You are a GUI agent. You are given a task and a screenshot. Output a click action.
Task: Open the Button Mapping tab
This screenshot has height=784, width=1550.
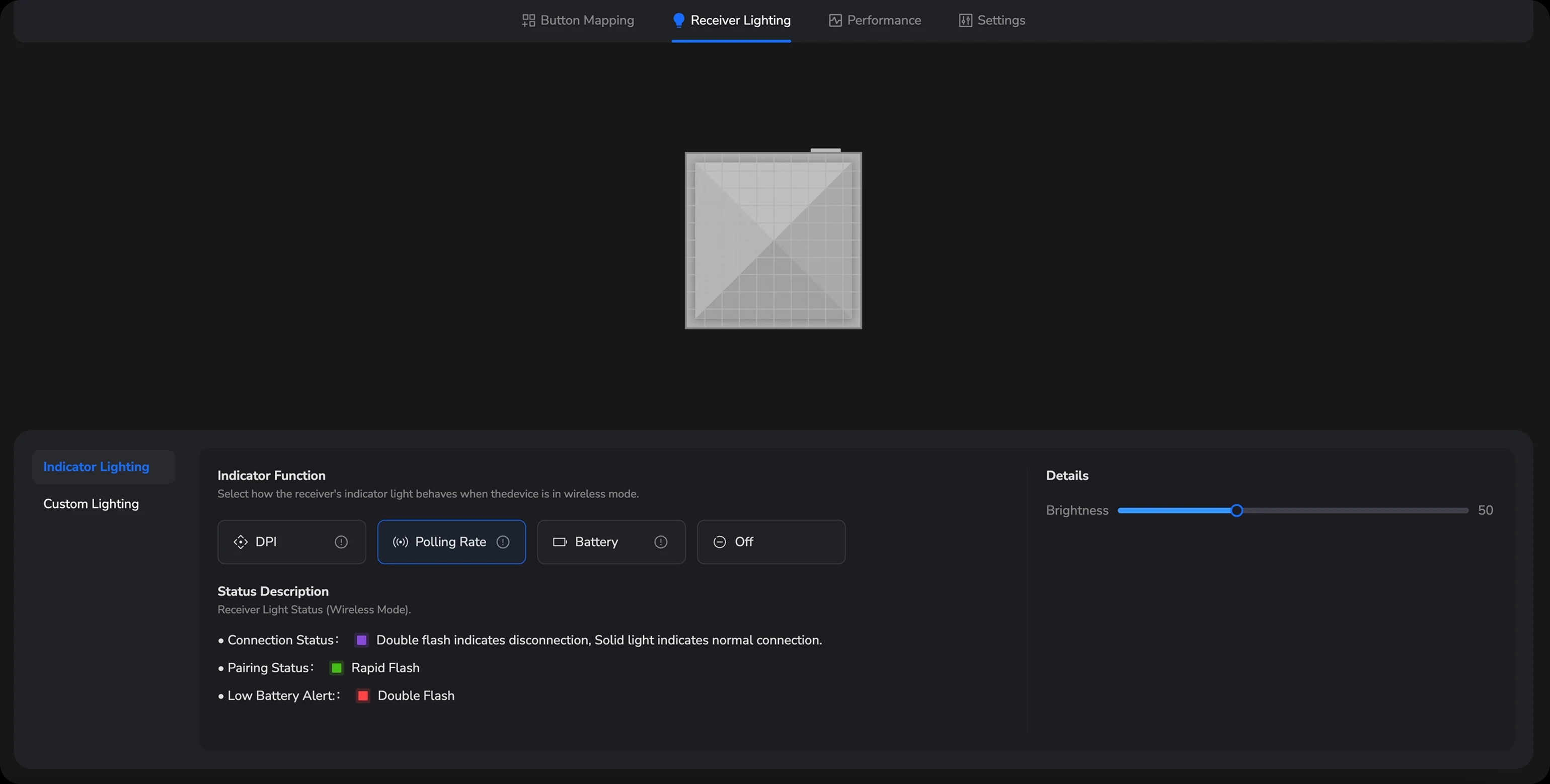pos(578,21)
